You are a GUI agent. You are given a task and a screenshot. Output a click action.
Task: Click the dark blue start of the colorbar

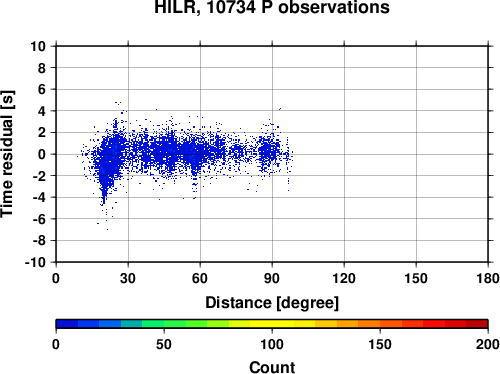[x=67, y=324]
